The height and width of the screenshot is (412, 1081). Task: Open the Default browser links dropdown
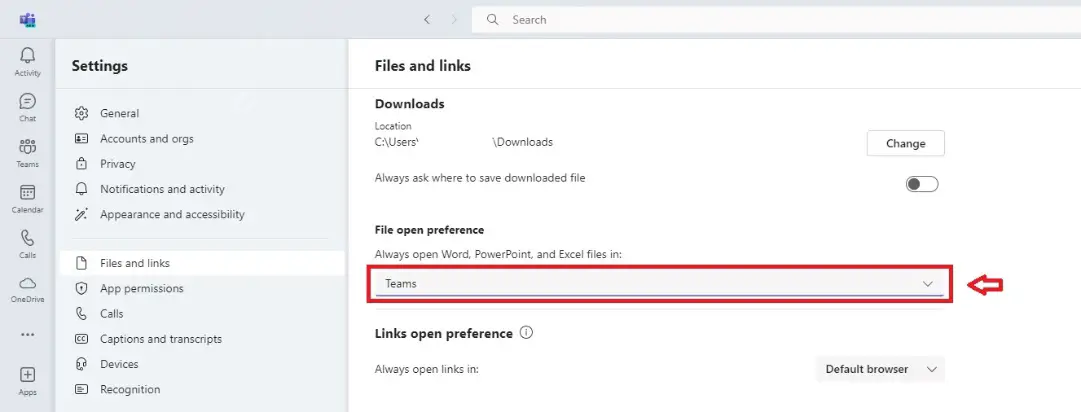(x=880, y=369)
